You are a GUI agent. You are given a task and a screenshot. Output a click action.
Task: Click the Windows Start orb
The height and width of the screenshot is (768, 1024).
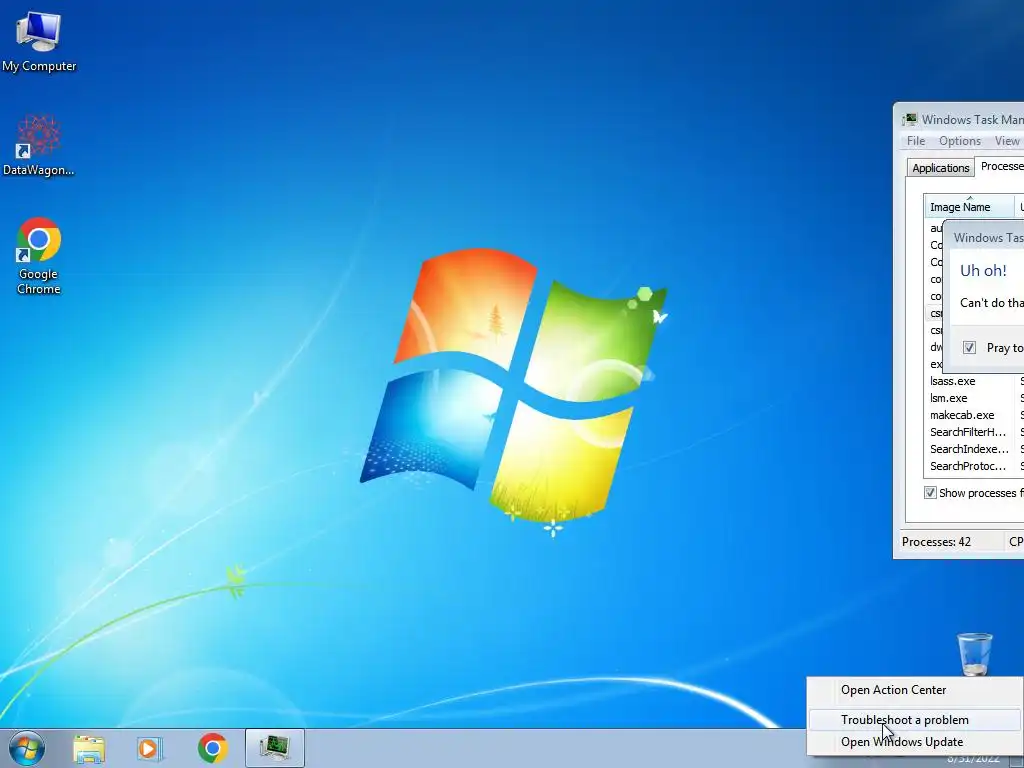point(27,748)
